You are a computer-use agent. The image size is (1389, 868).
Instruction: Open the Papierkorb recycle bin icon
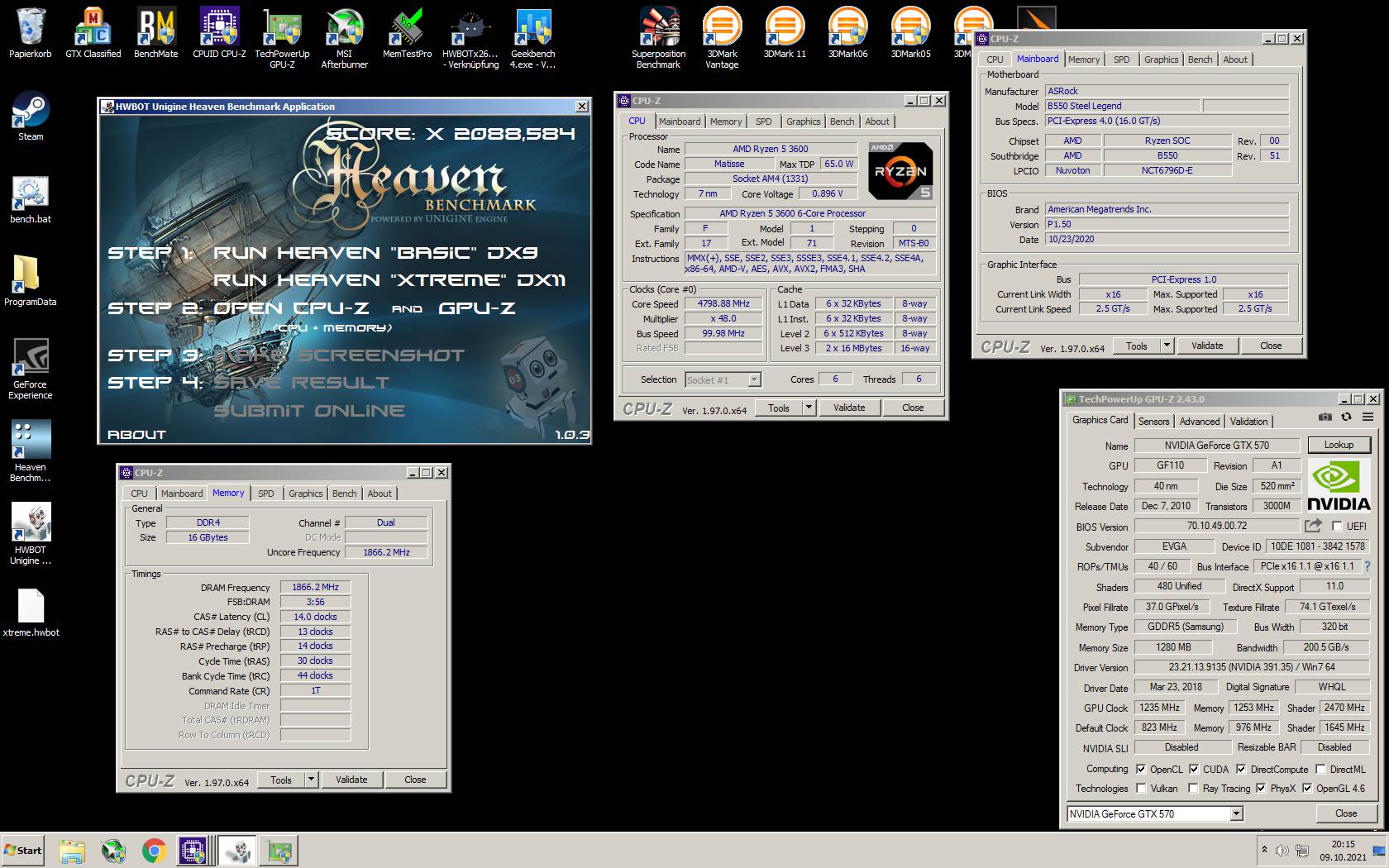click(31, 33)
